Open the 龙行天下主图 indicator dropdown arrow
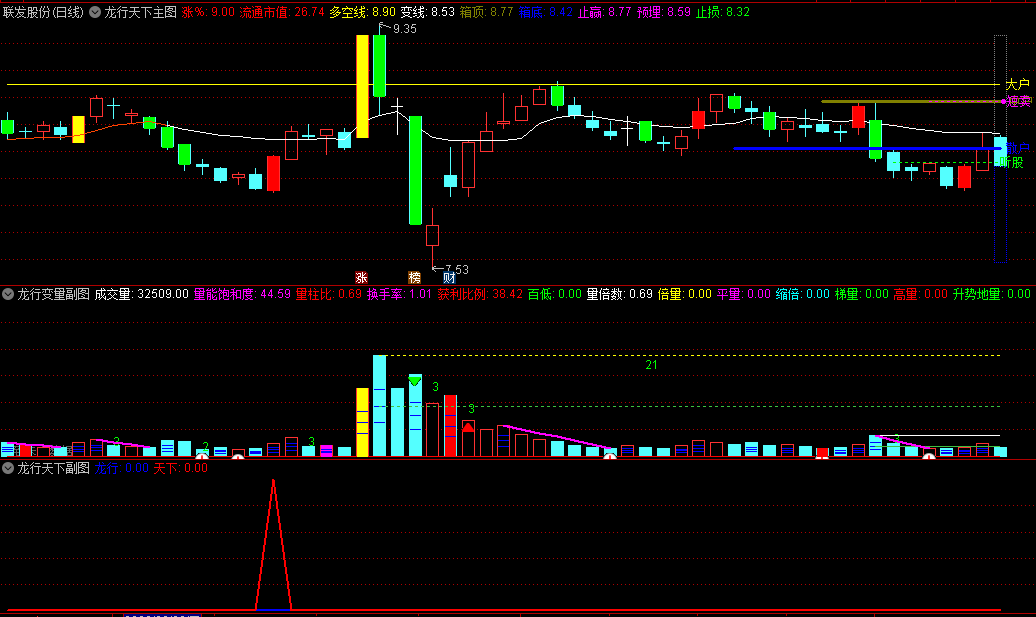1036x617 pixels. [x=95, y=12]
